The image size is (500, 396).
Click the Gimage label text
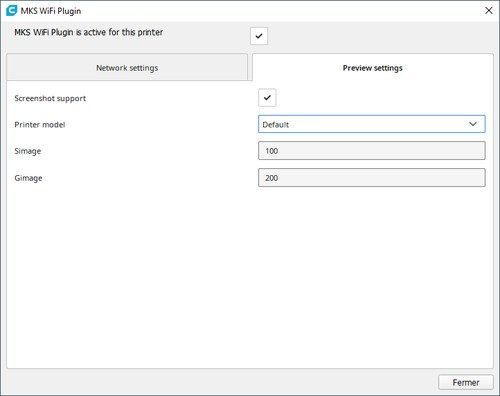[x=28, y=178]
